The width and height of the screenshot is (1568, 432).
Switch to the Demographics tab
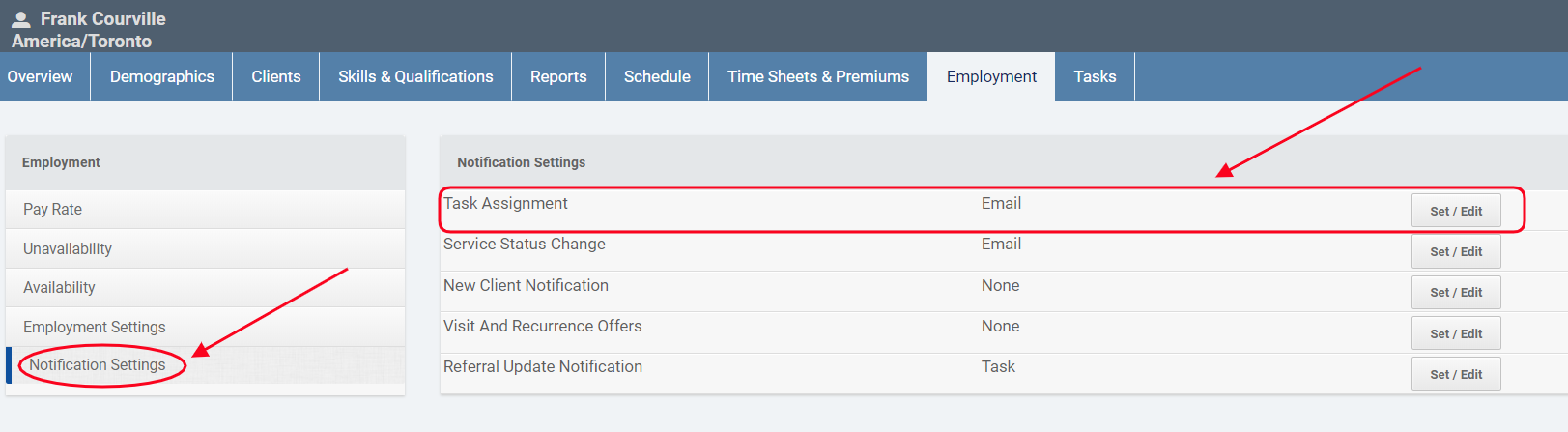[x=161, y=76]
